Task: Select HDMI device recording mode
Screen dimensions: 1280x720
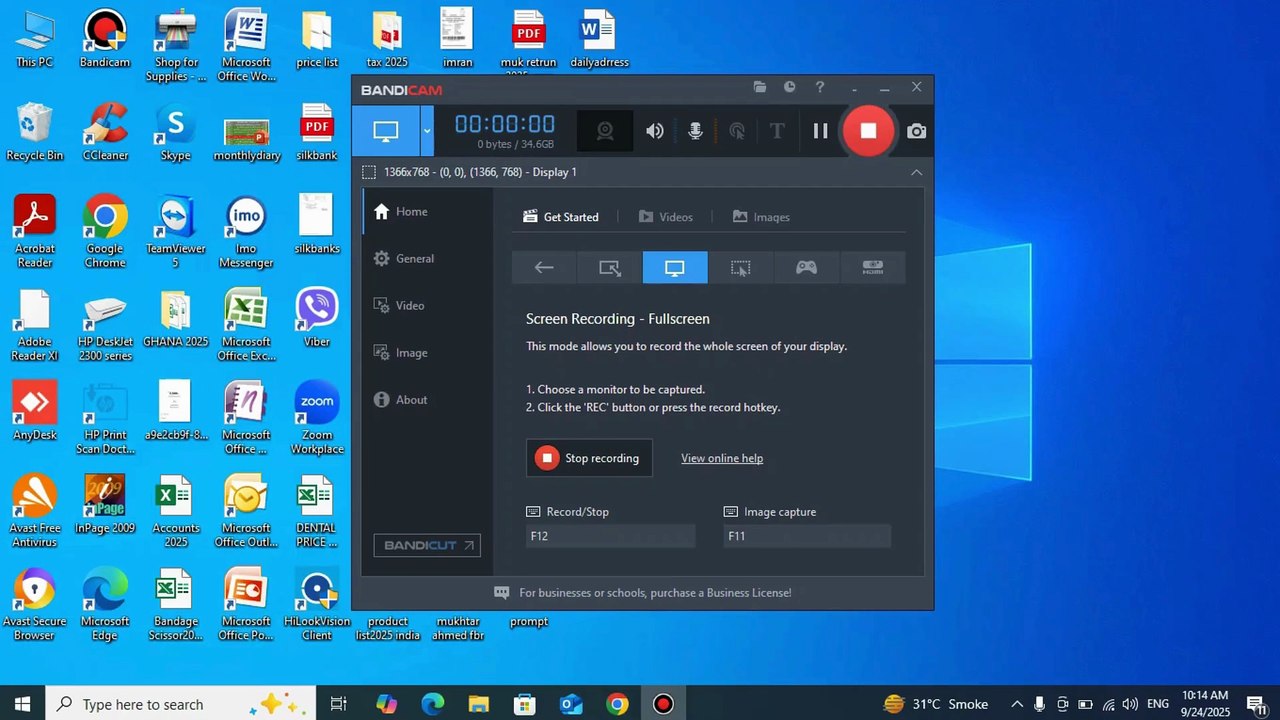Action: pyautogui.click(x=873, y=268)
